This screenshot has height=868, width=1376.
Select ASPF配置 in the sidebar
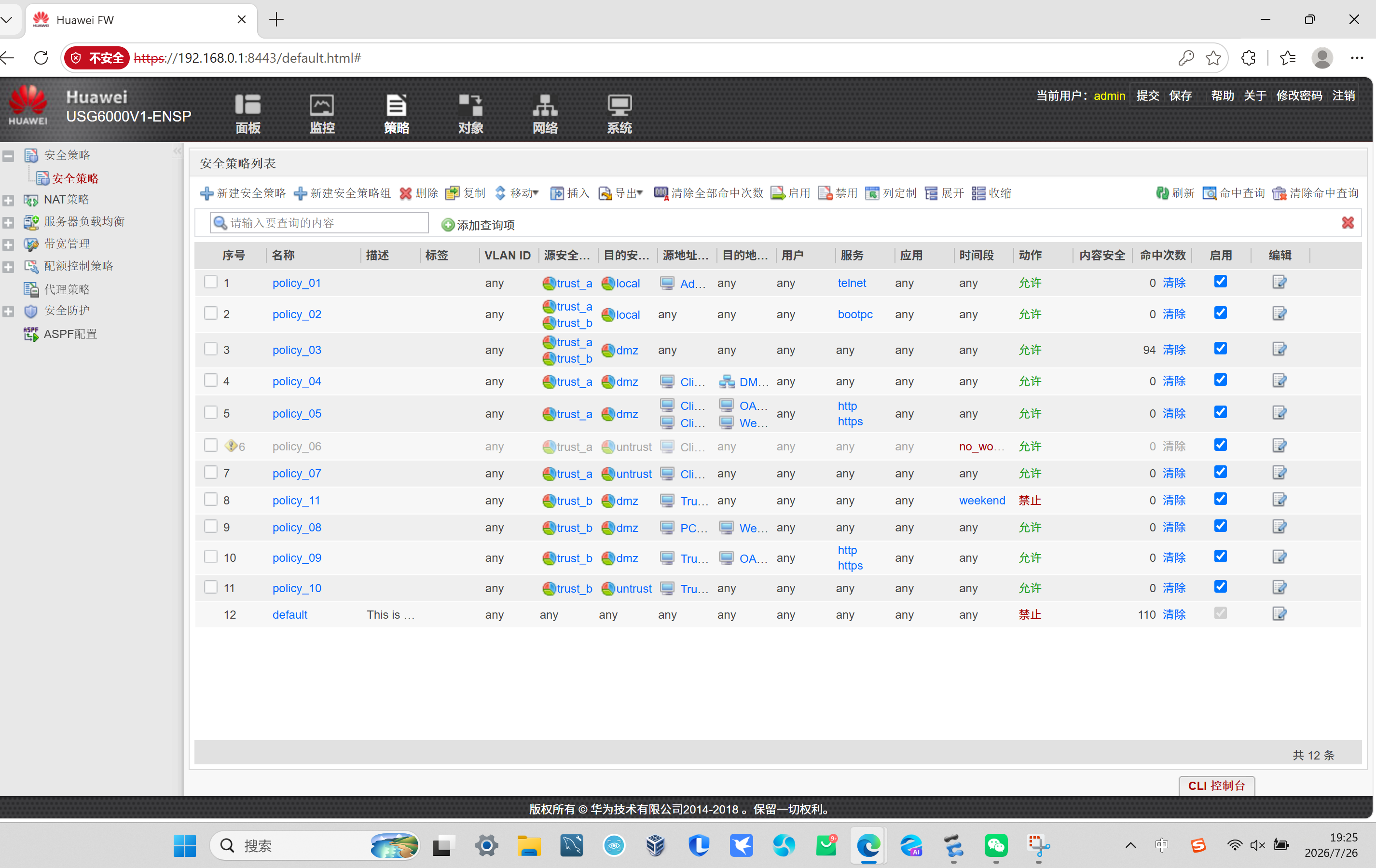tap(70, 334)
